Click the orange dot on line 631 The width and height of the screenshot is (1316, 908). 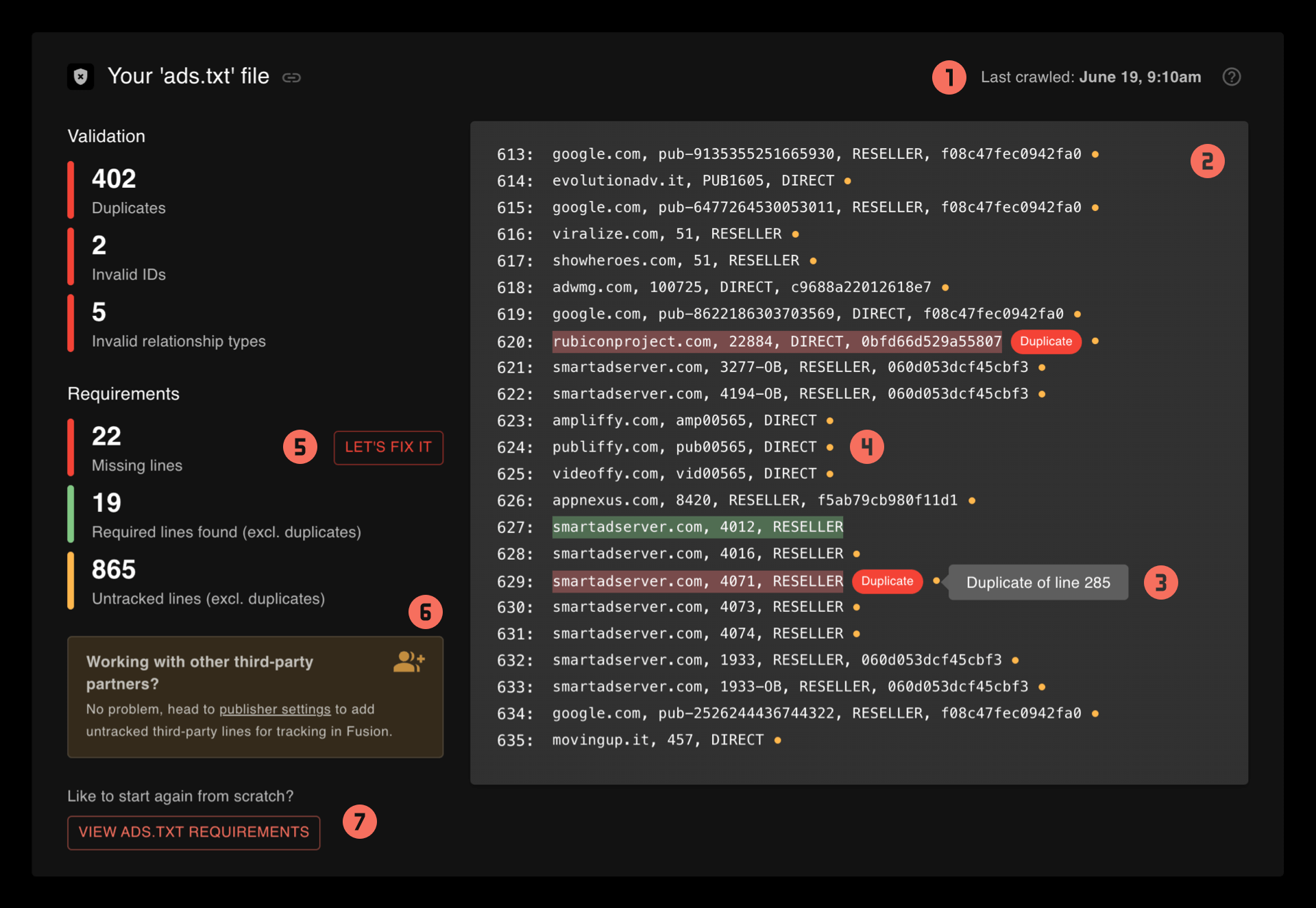point(857,634)
